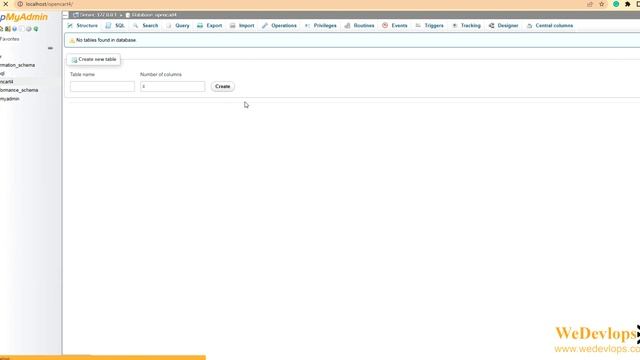Go to the Import tab
The image size is (640, 360).
point(242,25)
